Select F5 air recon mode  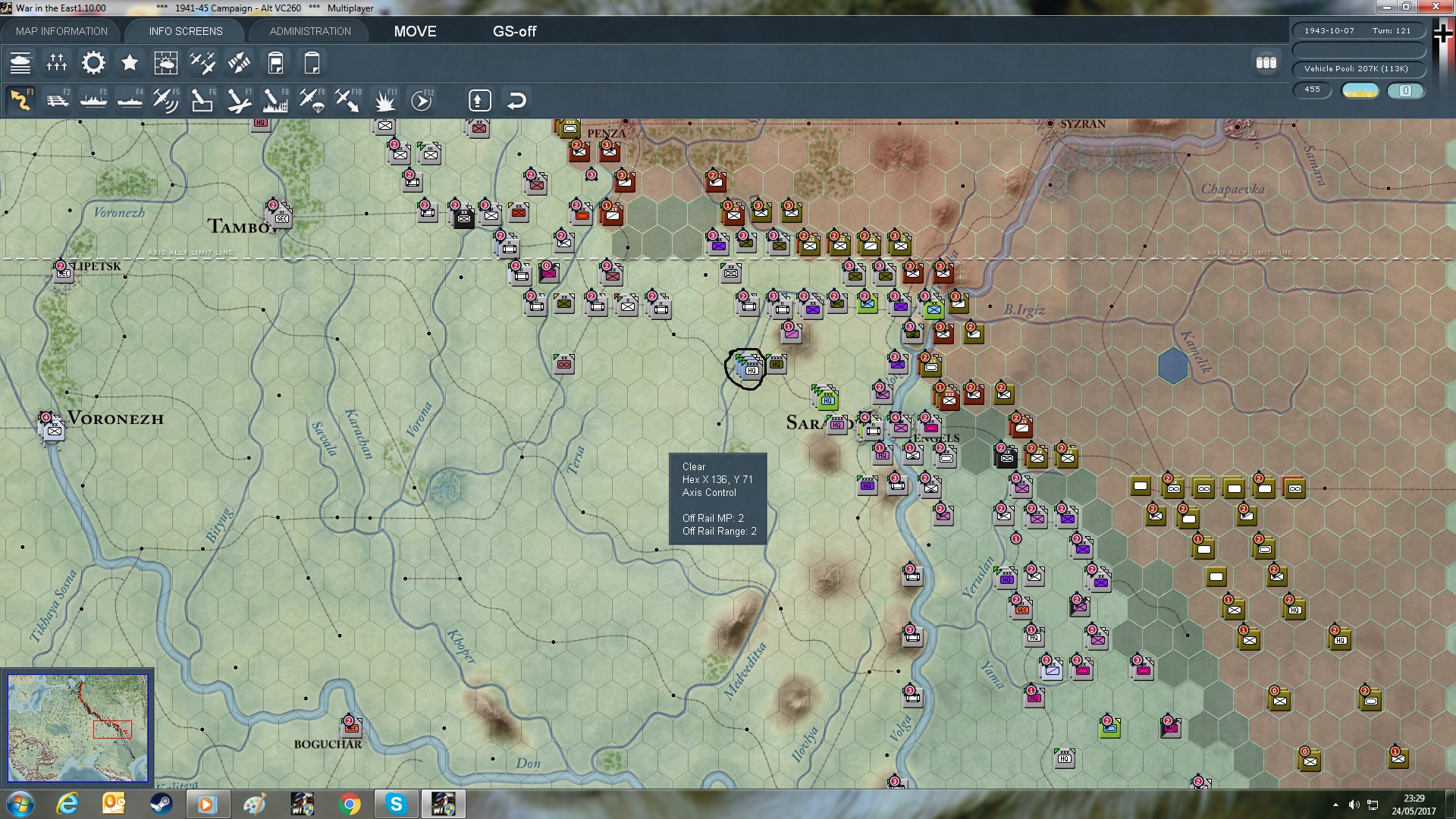point(166,100)
